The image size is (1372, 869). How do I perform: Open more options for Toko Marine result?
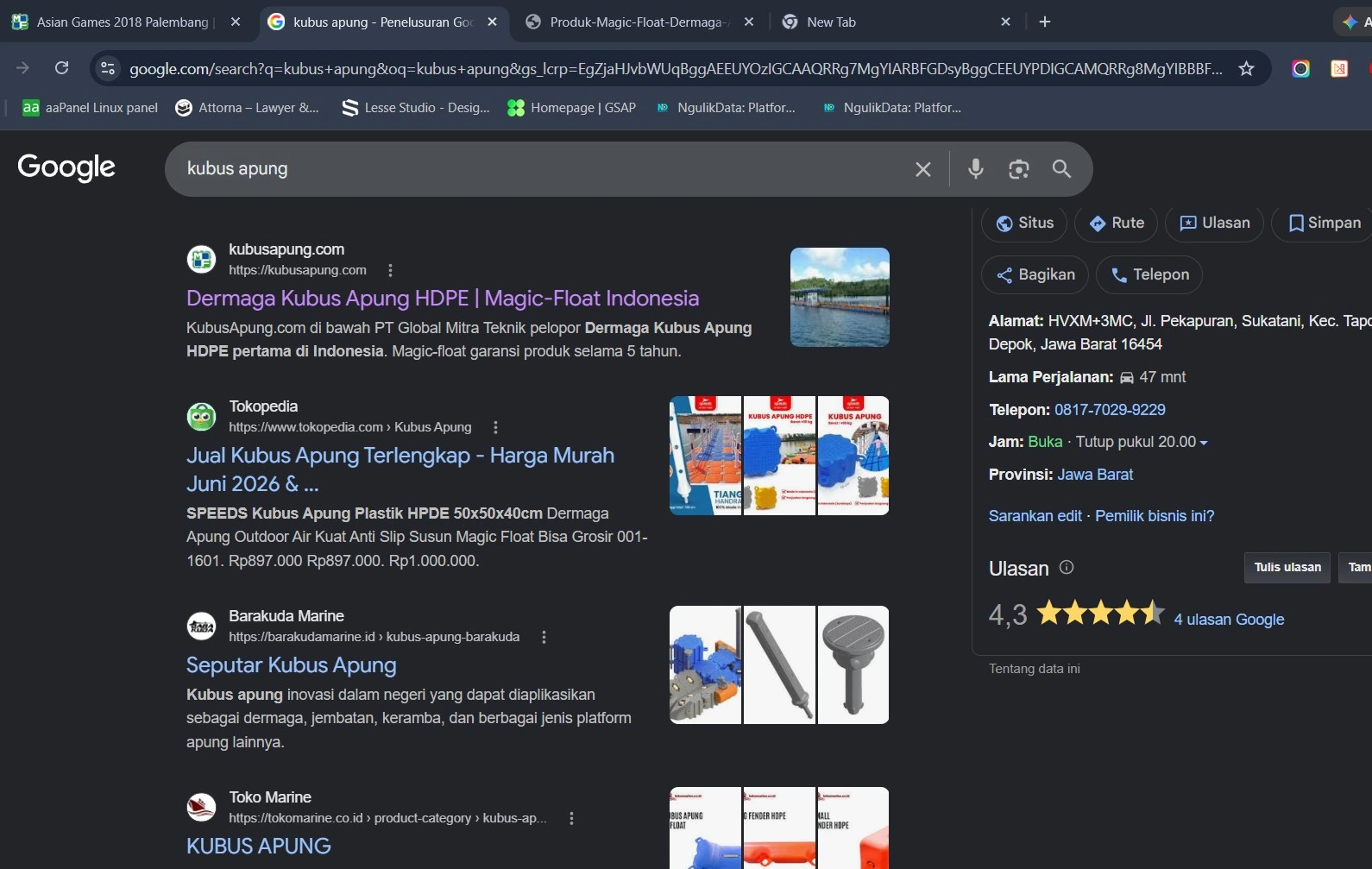(571, 818)
